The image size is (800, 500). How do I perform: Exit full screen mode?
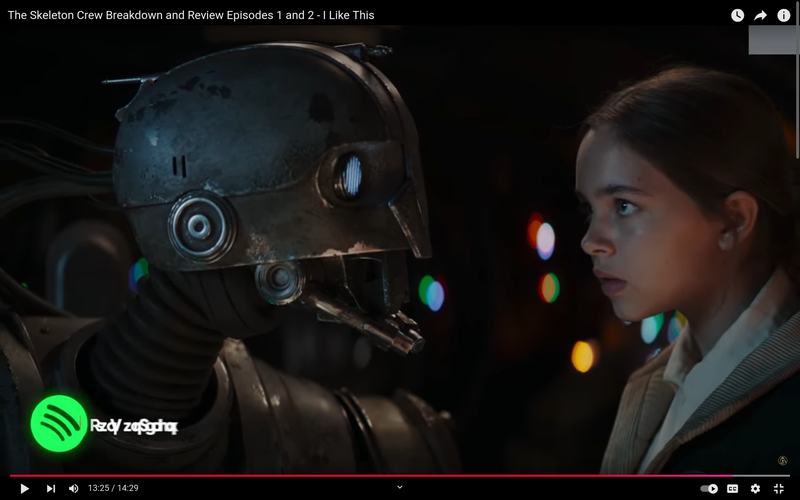tap(778, 488)
